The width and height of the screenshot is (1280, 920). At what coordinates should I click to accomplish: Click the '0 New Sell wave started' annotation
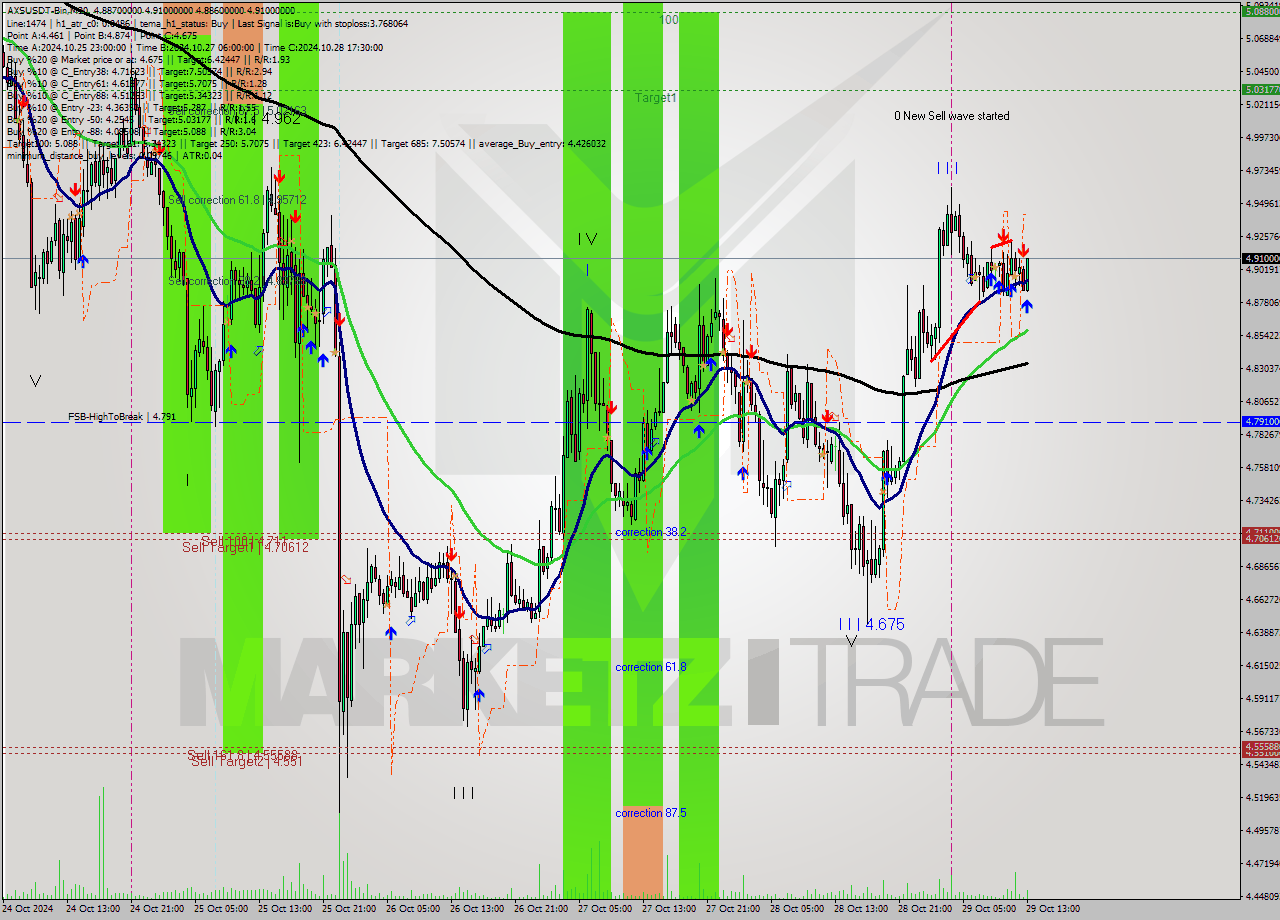(951, 116)
